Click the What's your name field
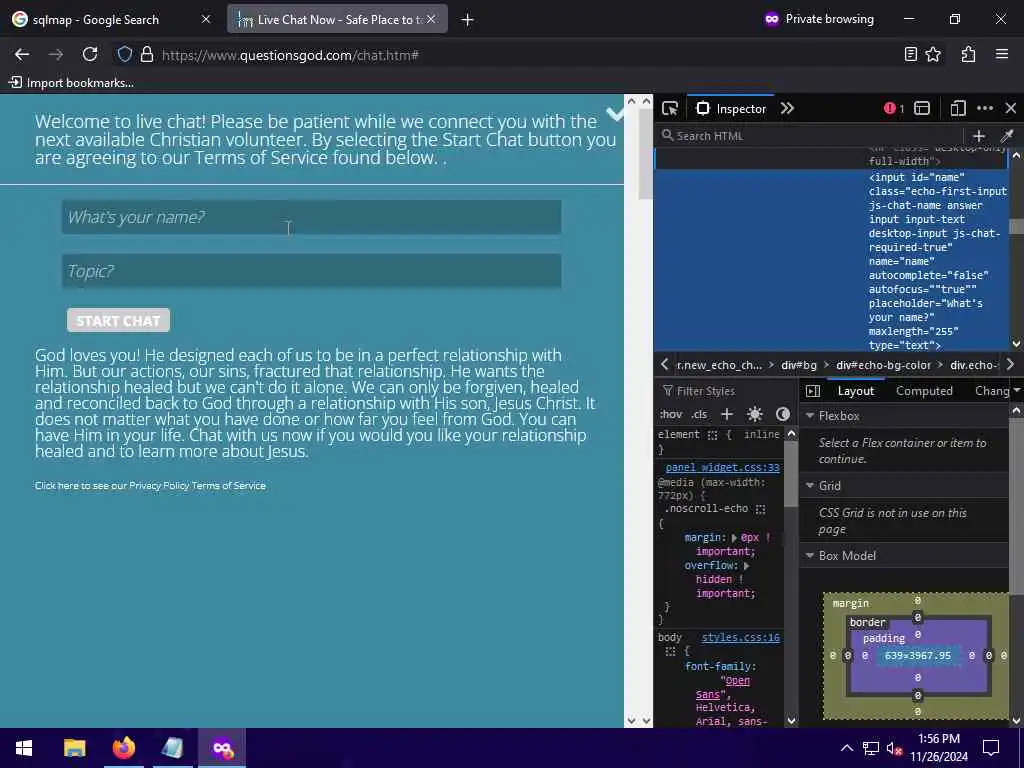The width and height of the screenshot is (1024, 768). [x=312, y=217]
